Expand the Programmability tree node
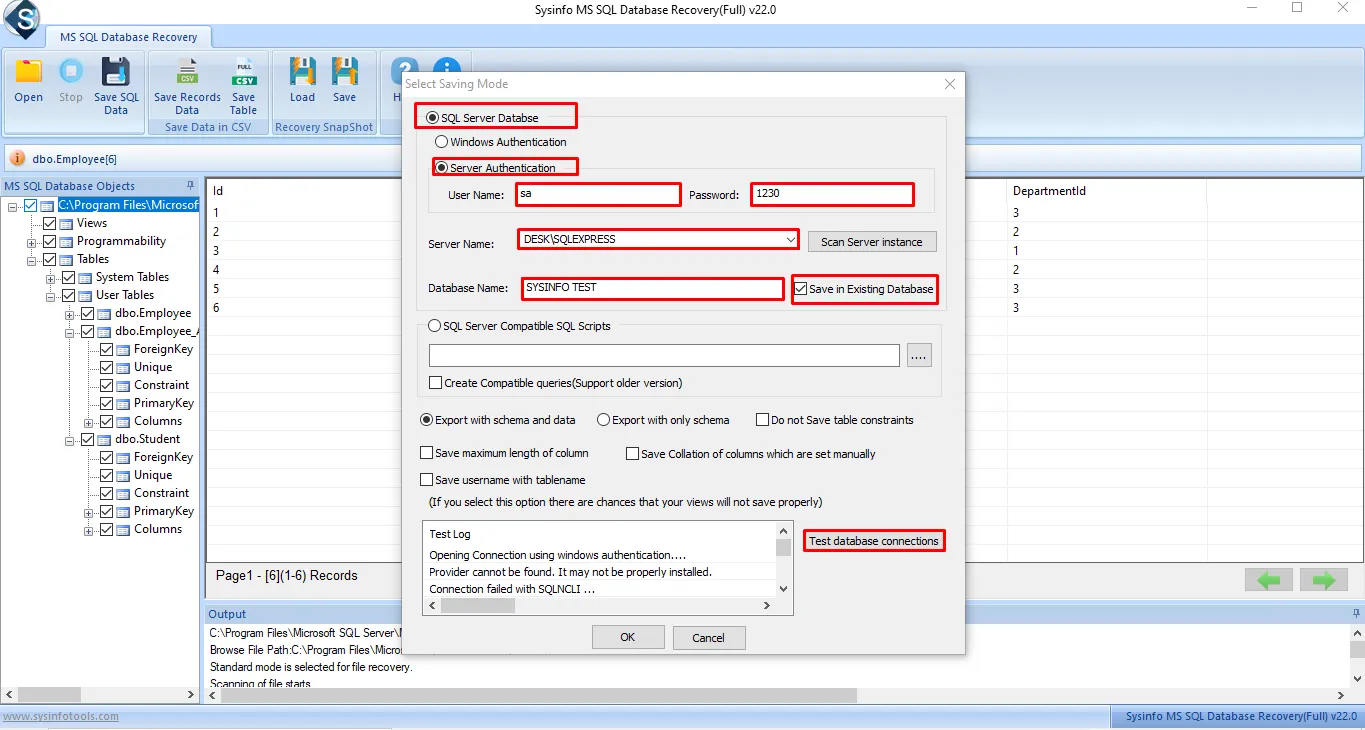This screenshot has width=1365, height=730. (32, 242)
